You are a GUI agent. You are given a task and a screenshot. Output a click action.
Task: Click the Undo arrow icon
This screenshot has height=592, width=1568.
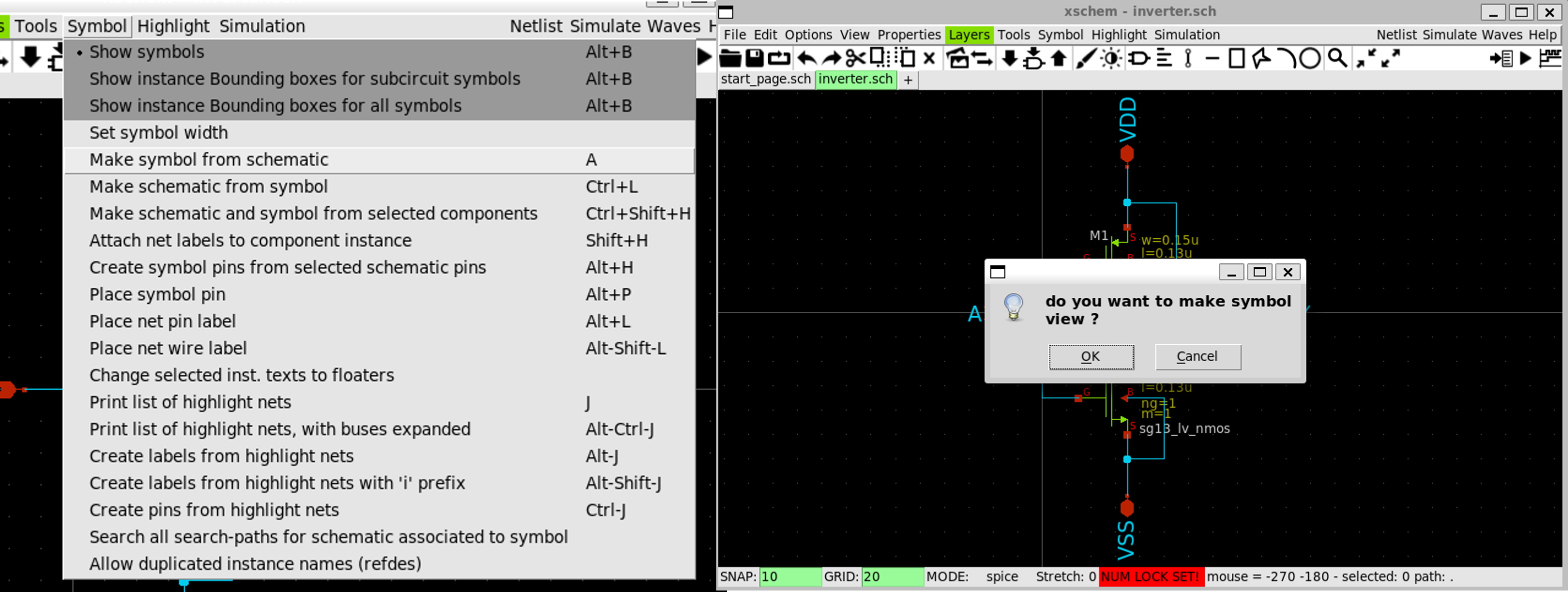click(807, 58)
